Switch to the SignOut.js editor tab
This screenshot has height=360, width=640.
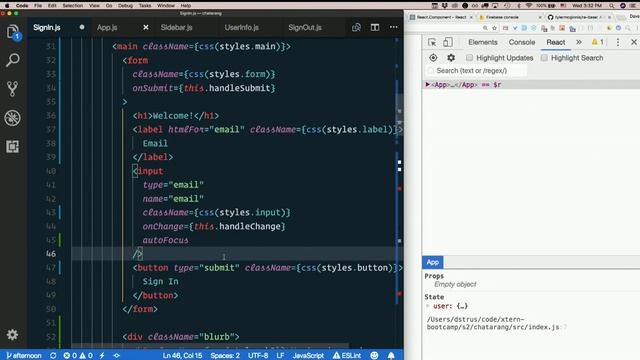[305, 27]
